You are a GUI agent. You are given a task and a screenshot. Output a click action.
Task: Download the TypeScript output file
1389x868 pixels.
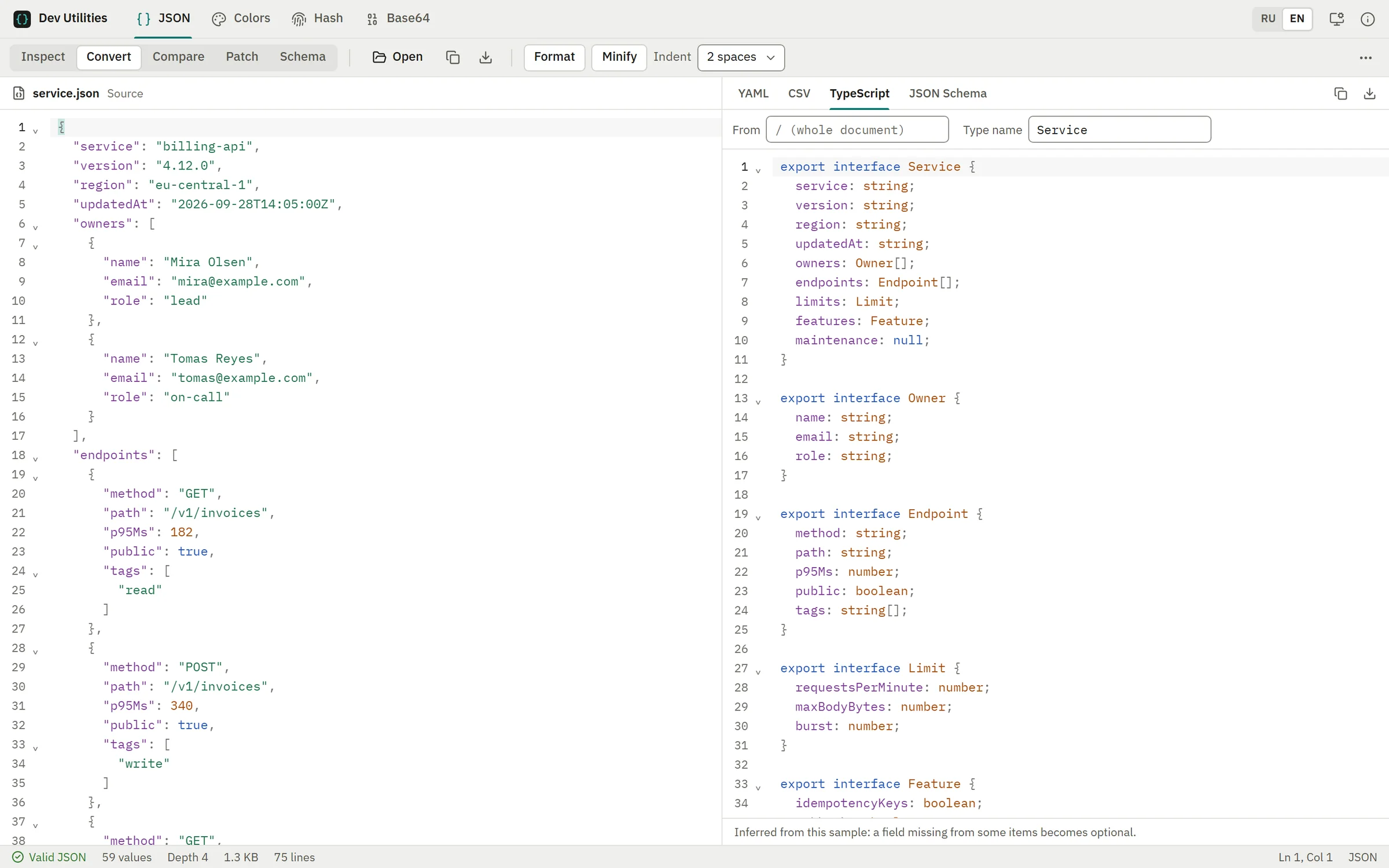[1369, 93]
